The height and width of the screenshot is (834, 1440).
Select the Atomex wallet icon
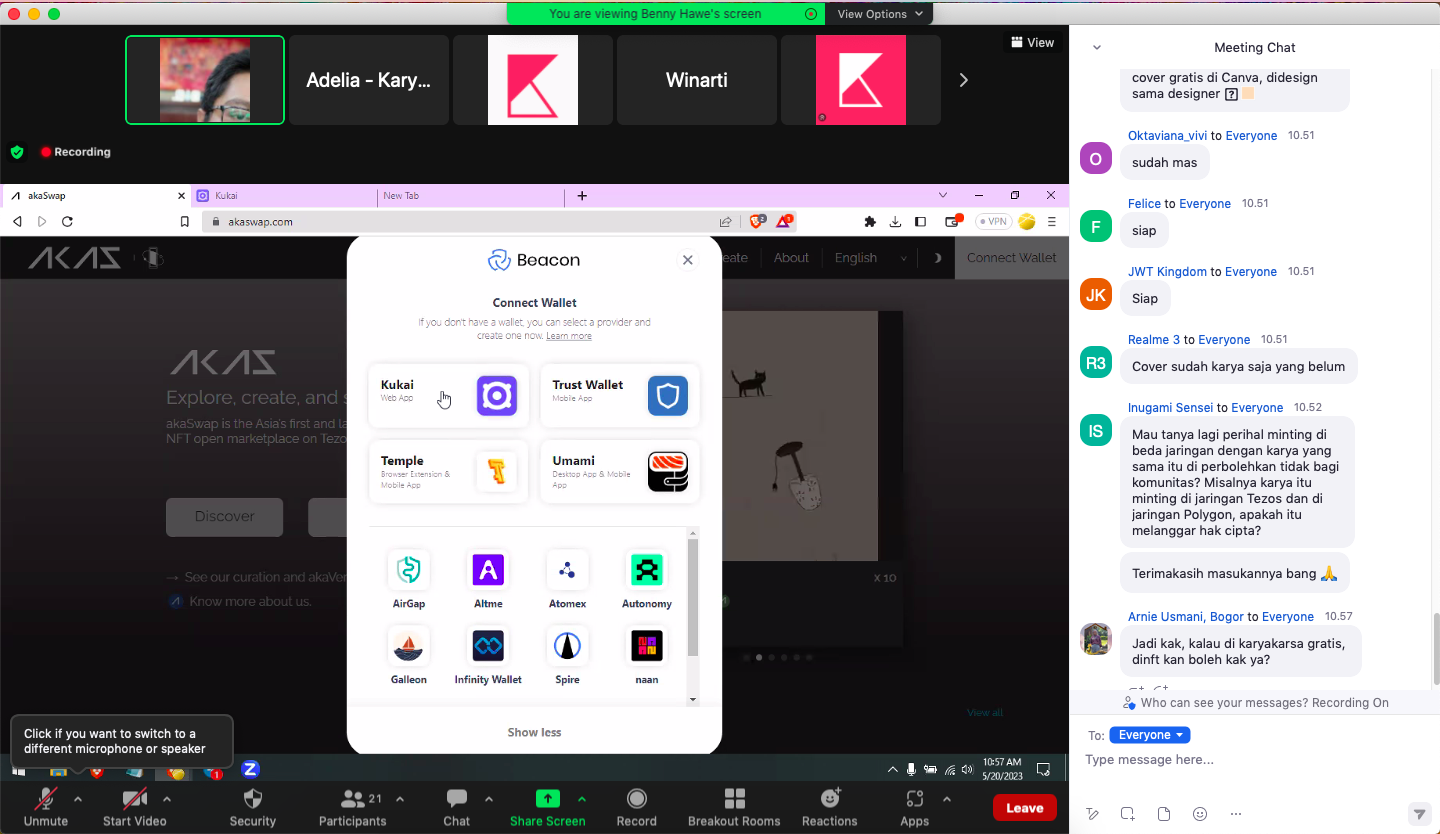[567, 570]
